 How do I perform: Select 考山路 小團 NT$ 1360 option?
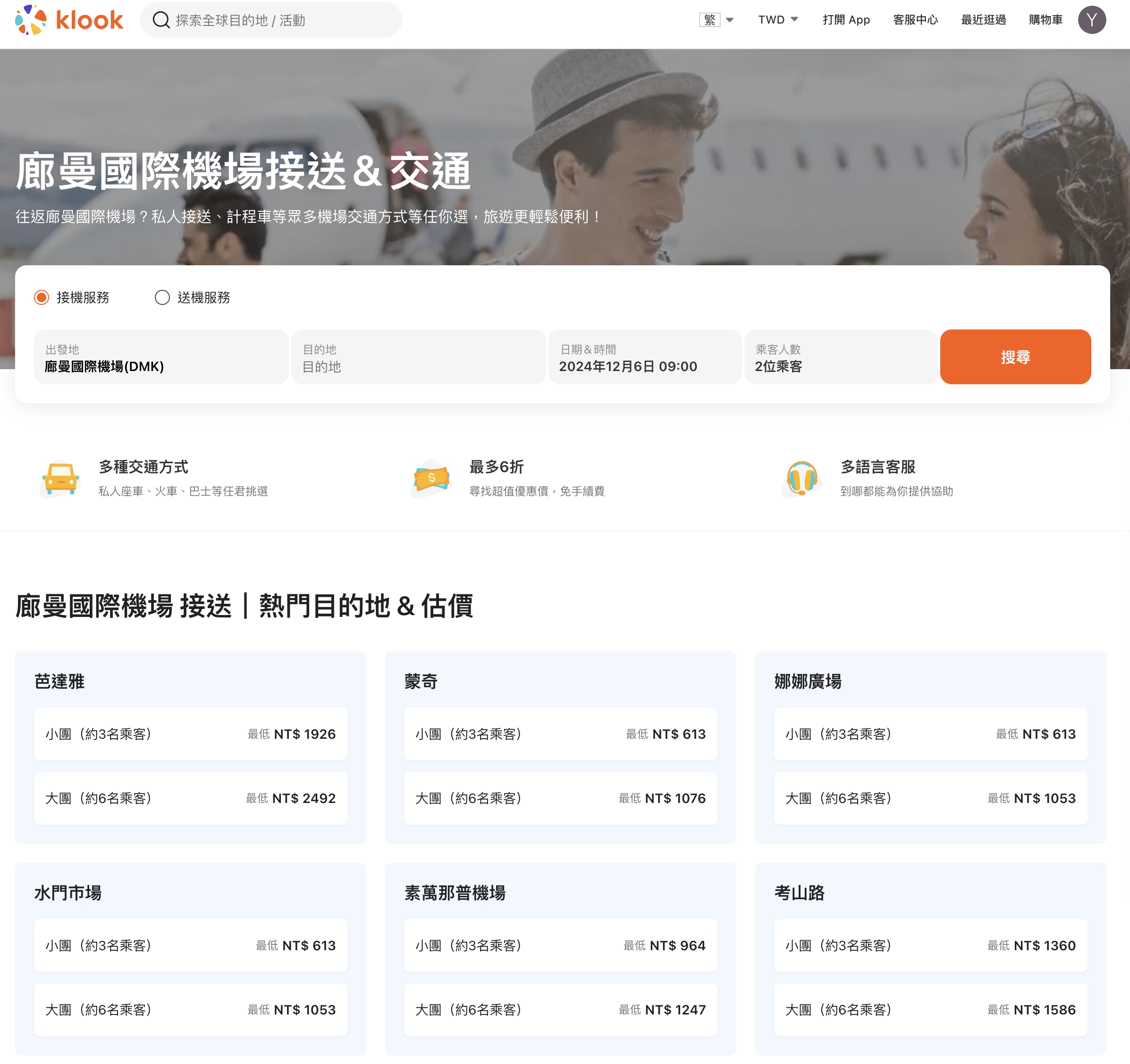pos(930,945)
